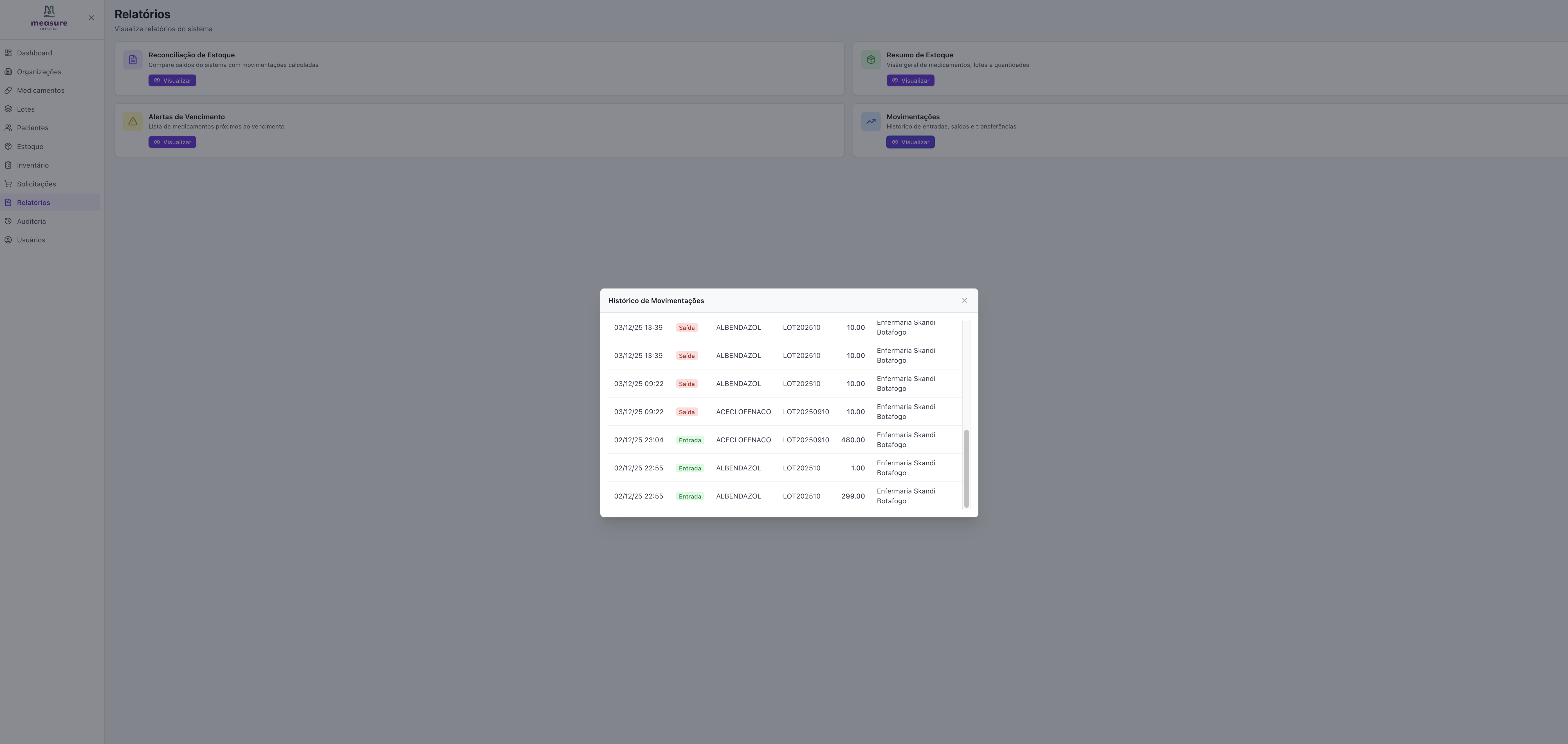Click the Alertas de Vencimento warning icon

click(133, 121)
